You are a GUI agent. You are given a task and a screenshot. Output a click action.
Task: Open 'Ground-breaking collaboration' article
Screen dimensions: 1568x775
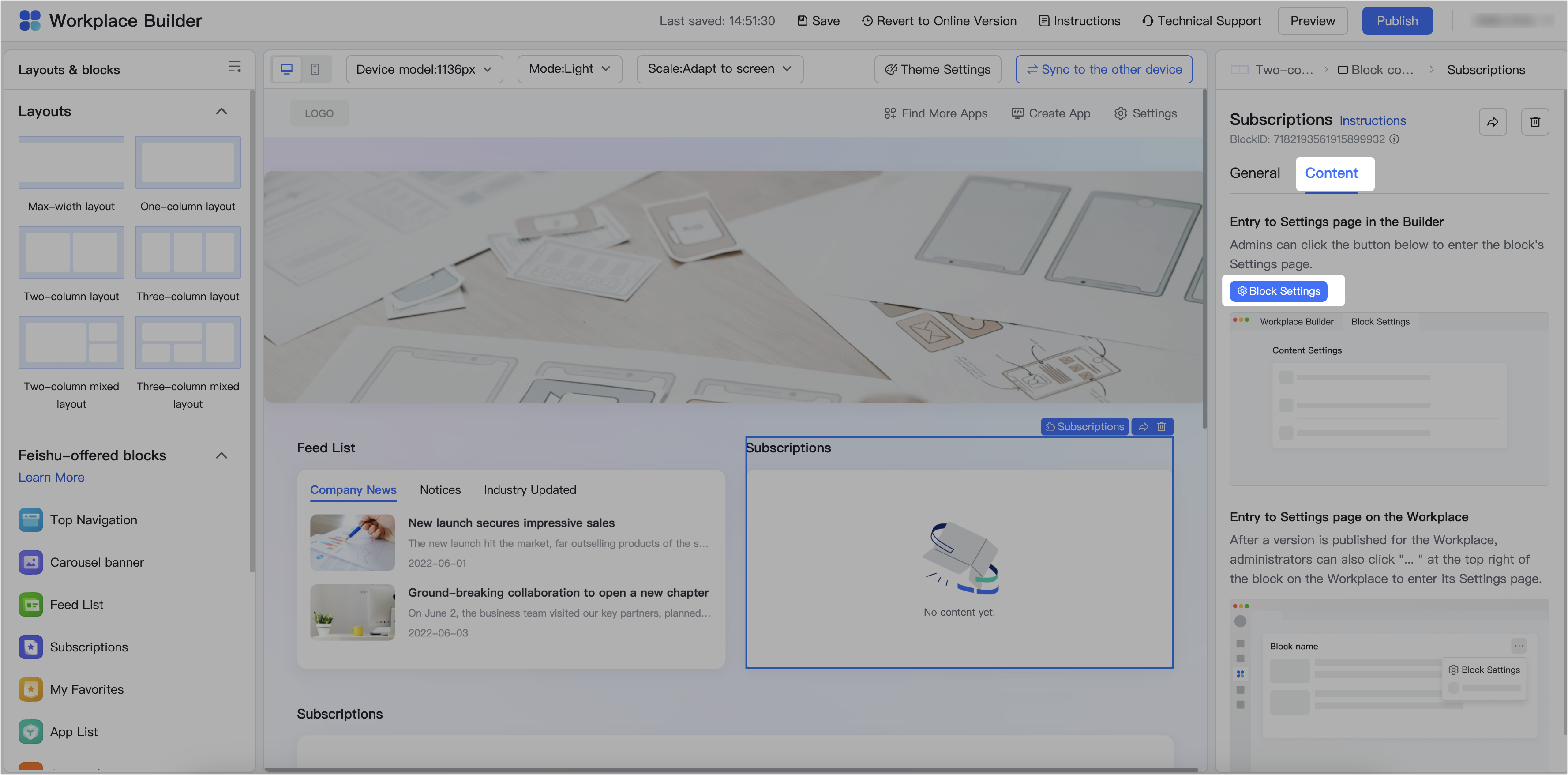pyautogui.click(x=558, y=593)
